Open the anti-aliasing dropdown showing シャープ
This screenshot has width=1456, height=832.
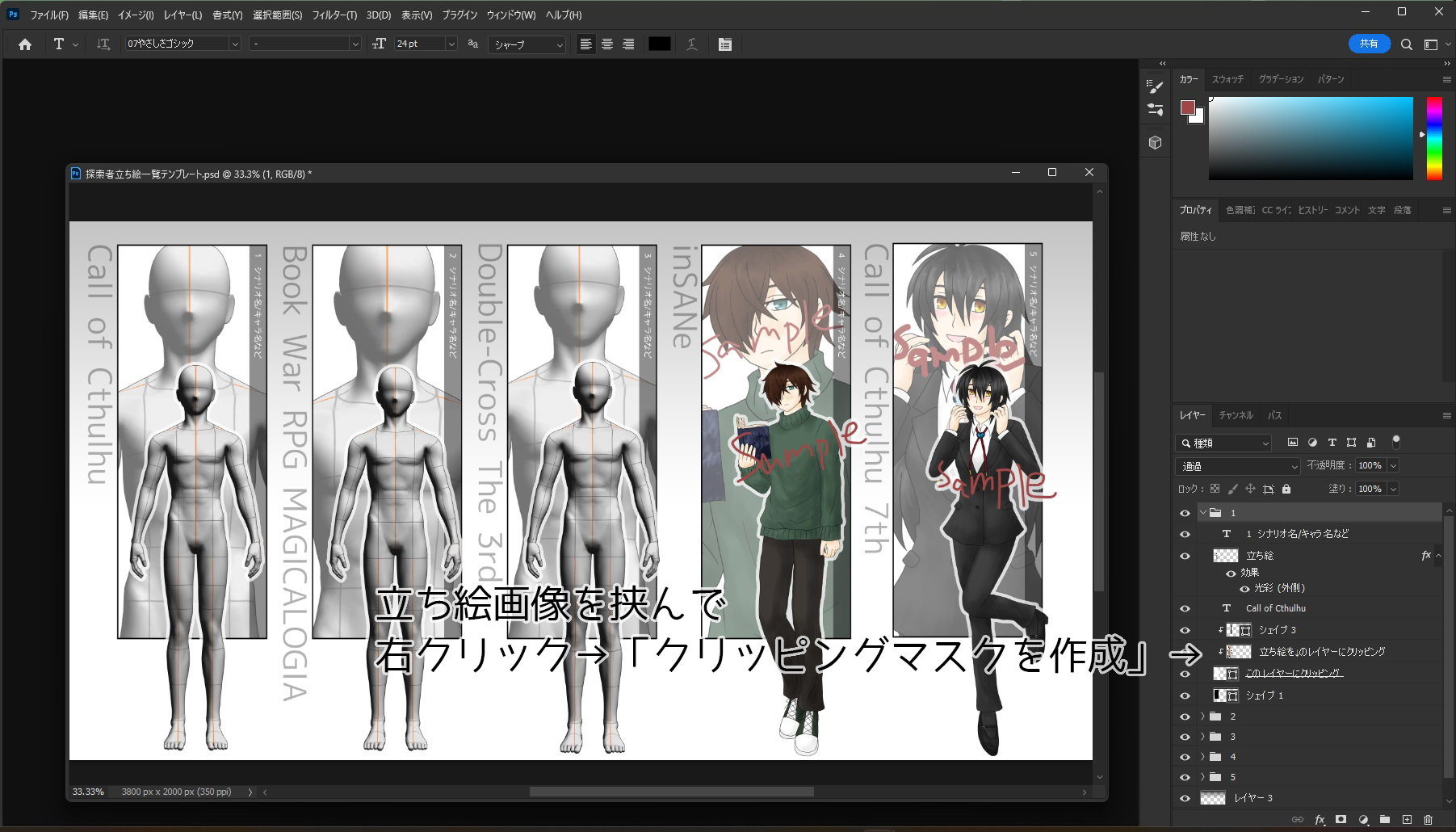pos(526,44)
